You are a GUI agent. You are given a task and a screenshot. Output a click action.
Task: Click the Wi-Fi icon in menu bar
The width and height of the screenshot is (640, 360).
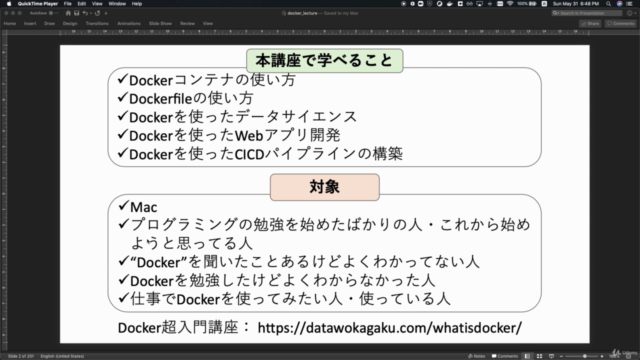[510, 4]
